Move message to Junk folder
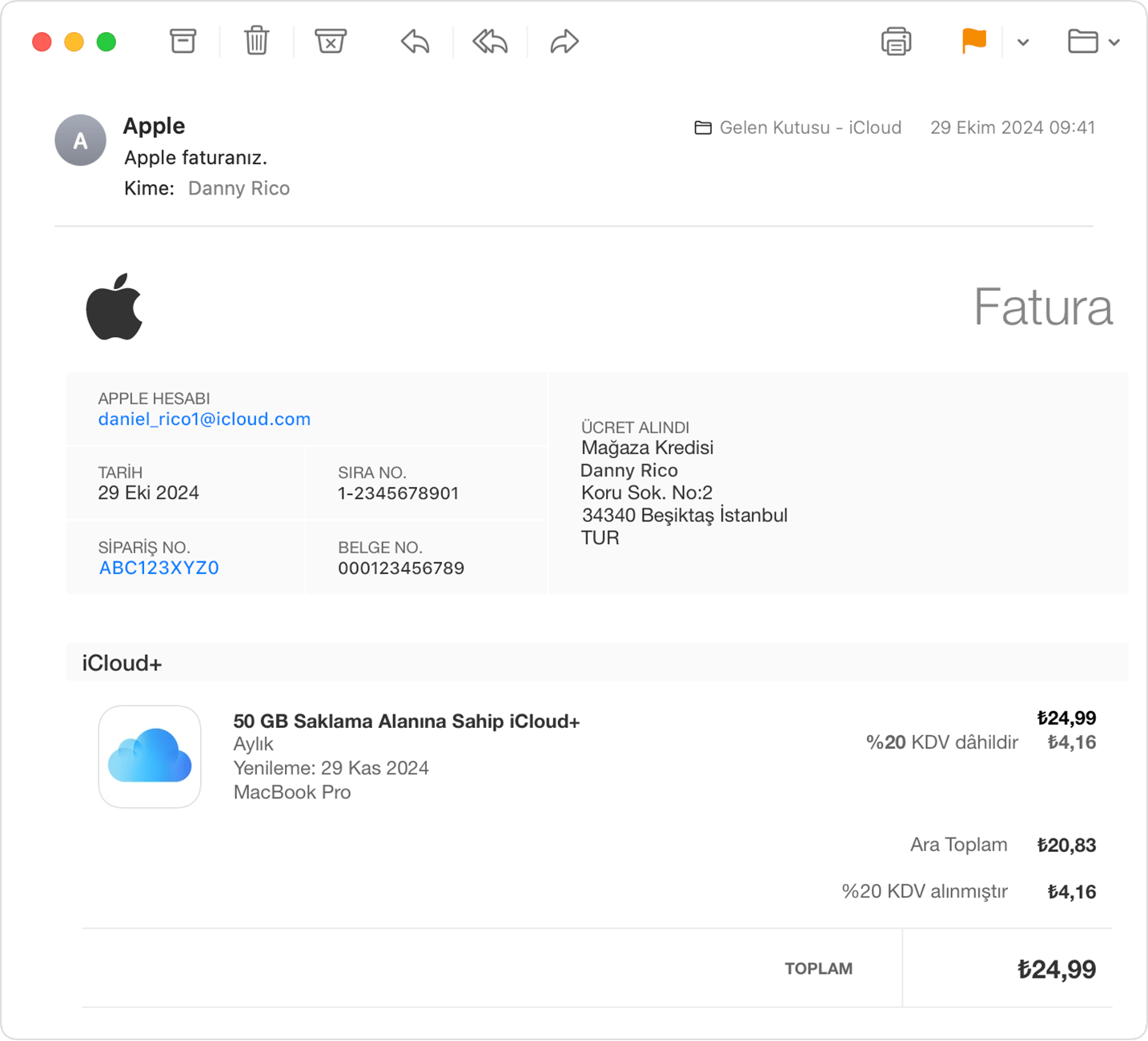Screen dimensions: 1148x1041 330,41
